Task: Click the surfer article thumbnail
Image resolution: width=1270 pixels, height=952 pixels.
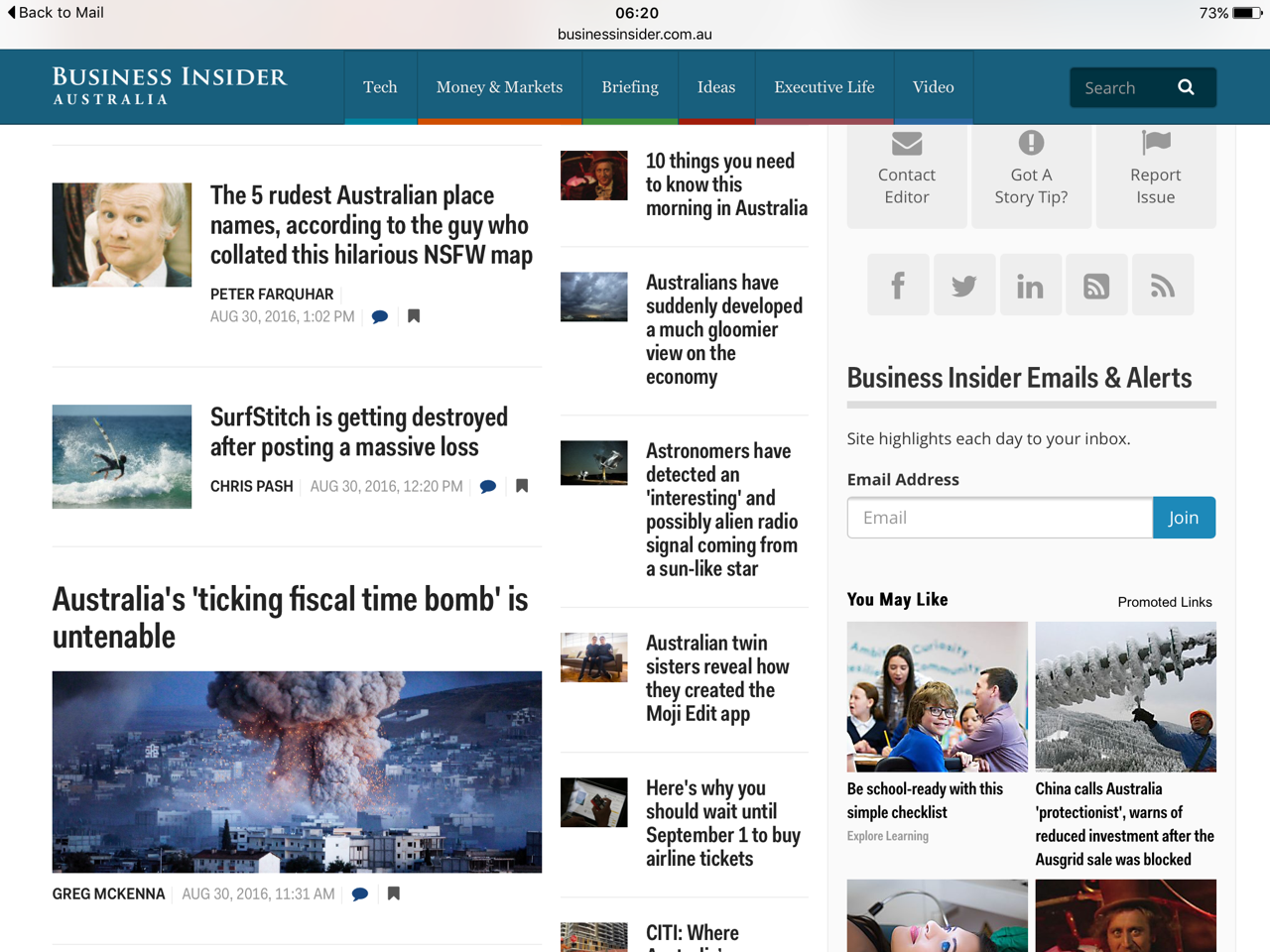Action: pos(122,456)
